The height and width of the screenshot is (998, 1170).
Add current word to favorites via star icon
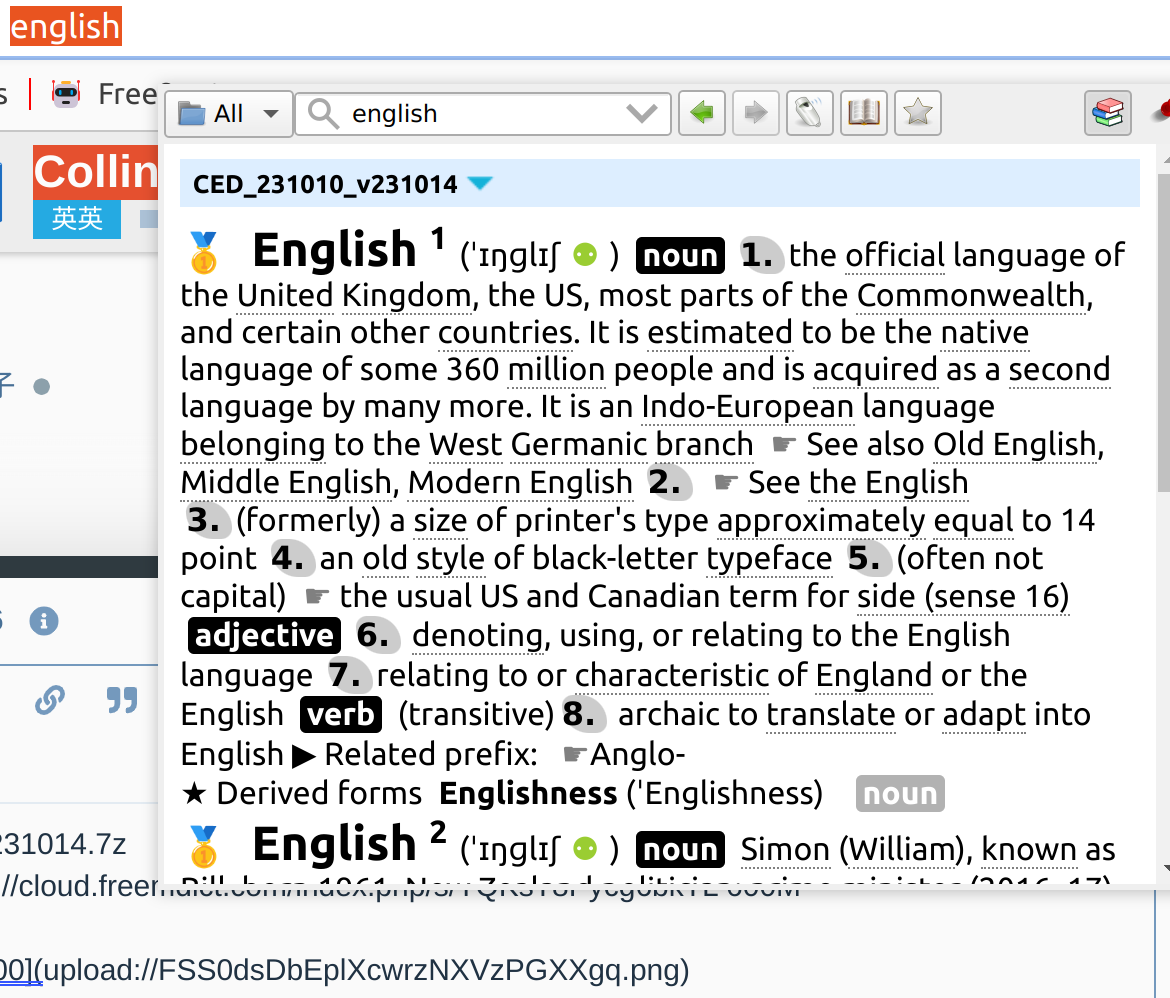(917, 113)
